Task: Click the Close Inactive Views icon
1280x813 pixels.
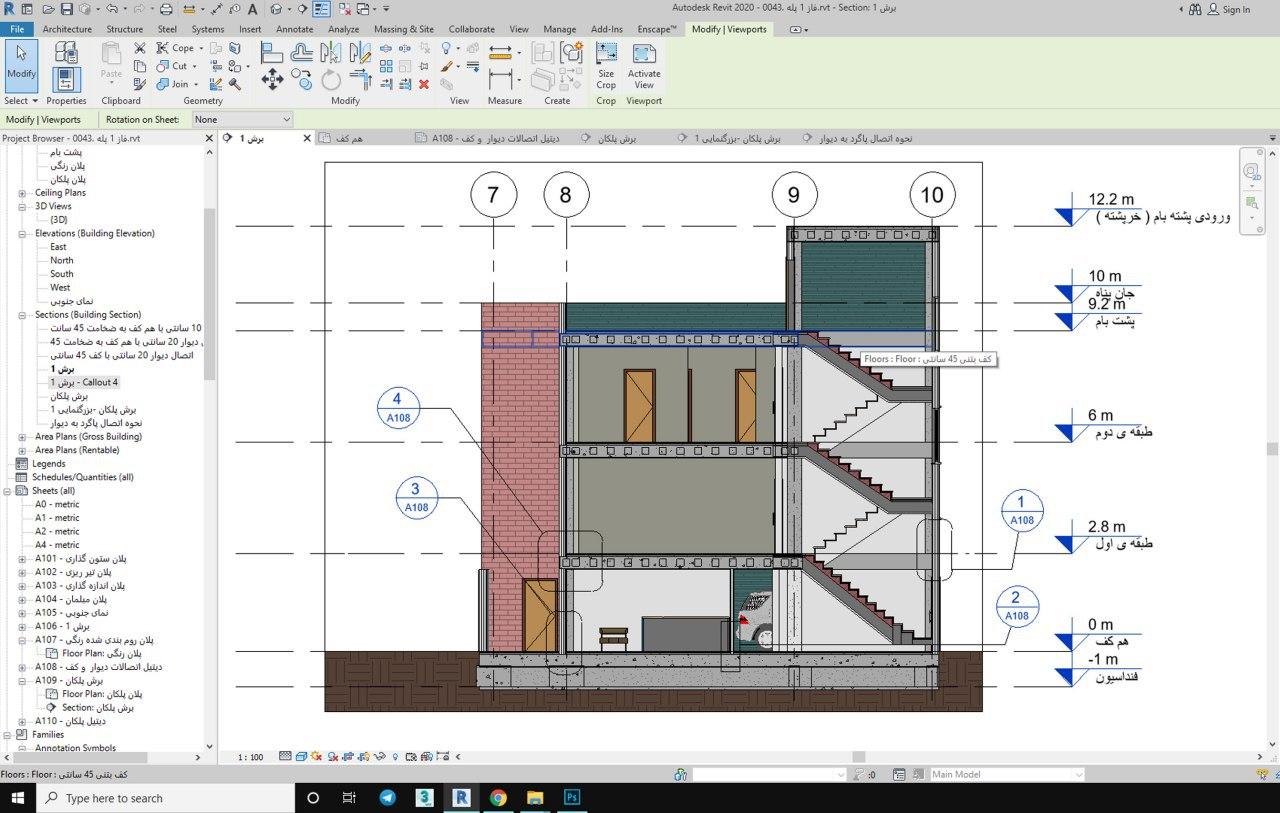Action: [x=344, y=9]
